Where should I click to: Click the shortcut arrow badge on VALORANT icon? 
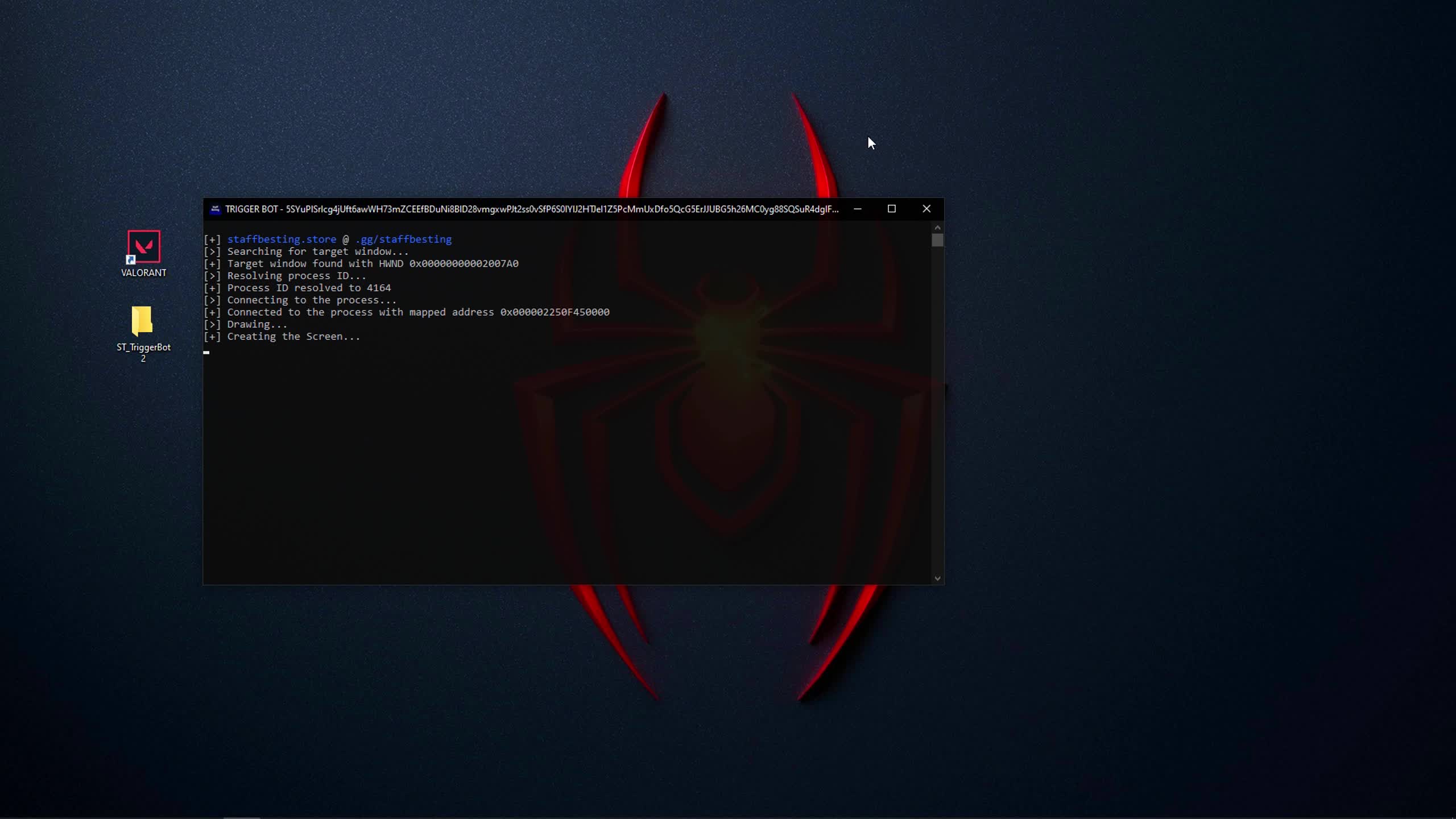(131, 260)
